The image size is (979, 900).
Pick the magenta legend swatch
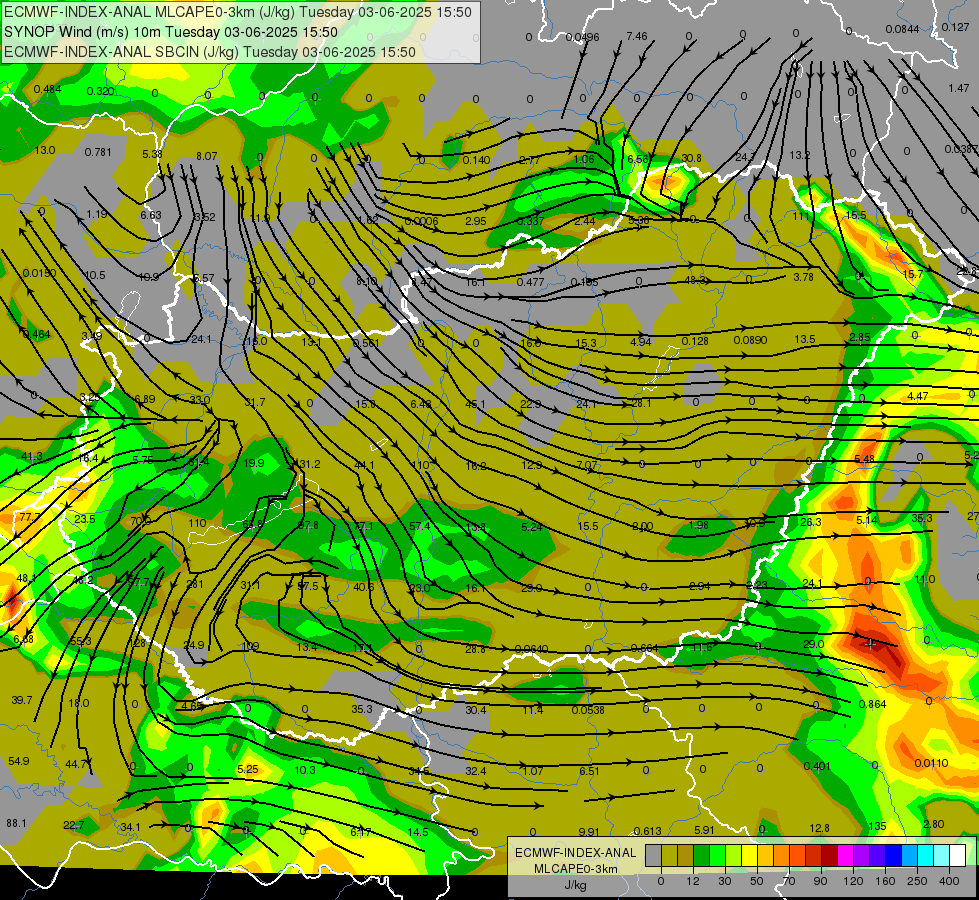pyautogui.click(x=845, y=855)
